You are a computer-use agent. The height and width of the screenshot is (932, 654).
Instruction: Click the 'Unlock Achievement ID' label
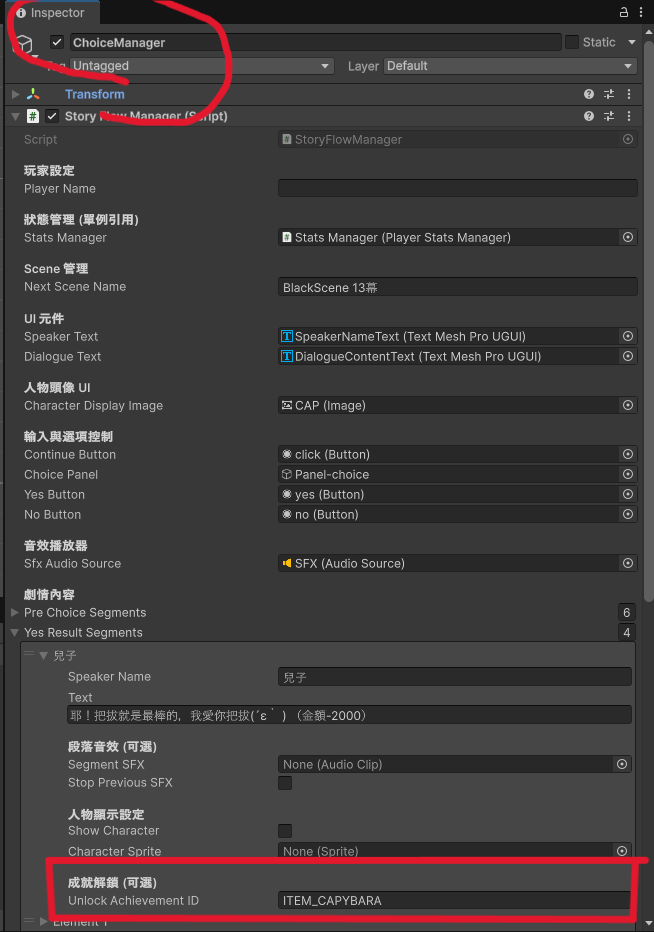tap(133, 900)
